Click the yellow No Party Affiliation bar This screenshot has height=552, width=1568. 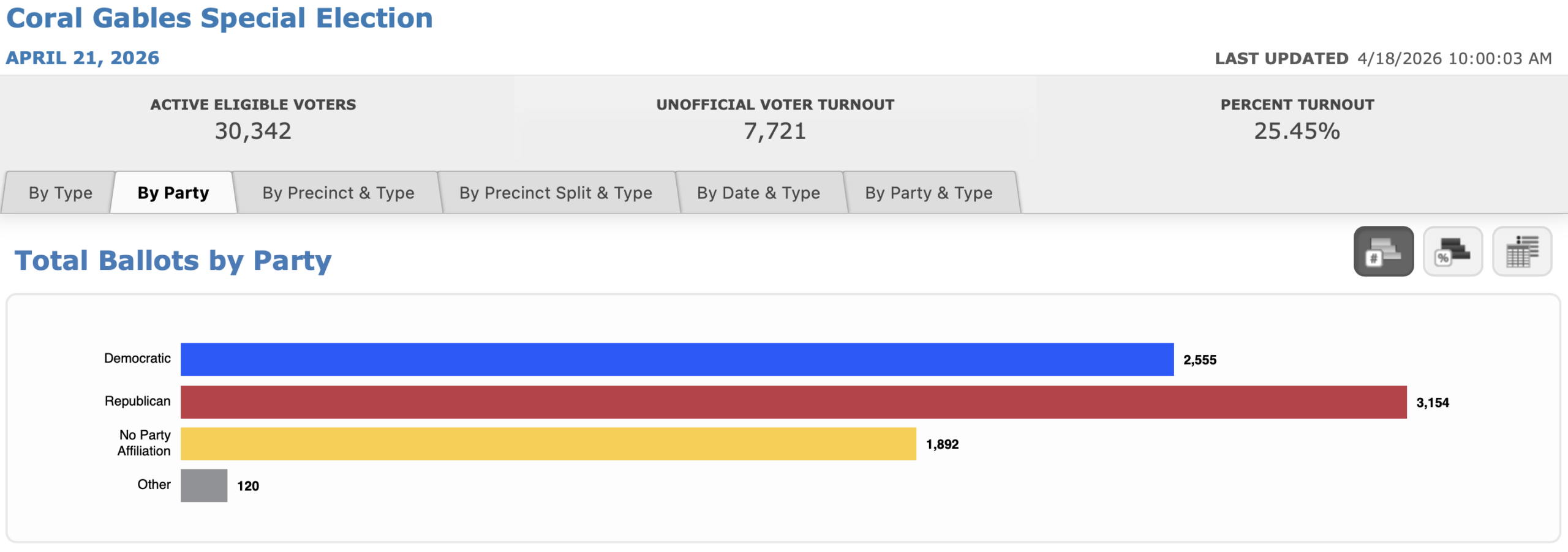[x=548, y=444]
